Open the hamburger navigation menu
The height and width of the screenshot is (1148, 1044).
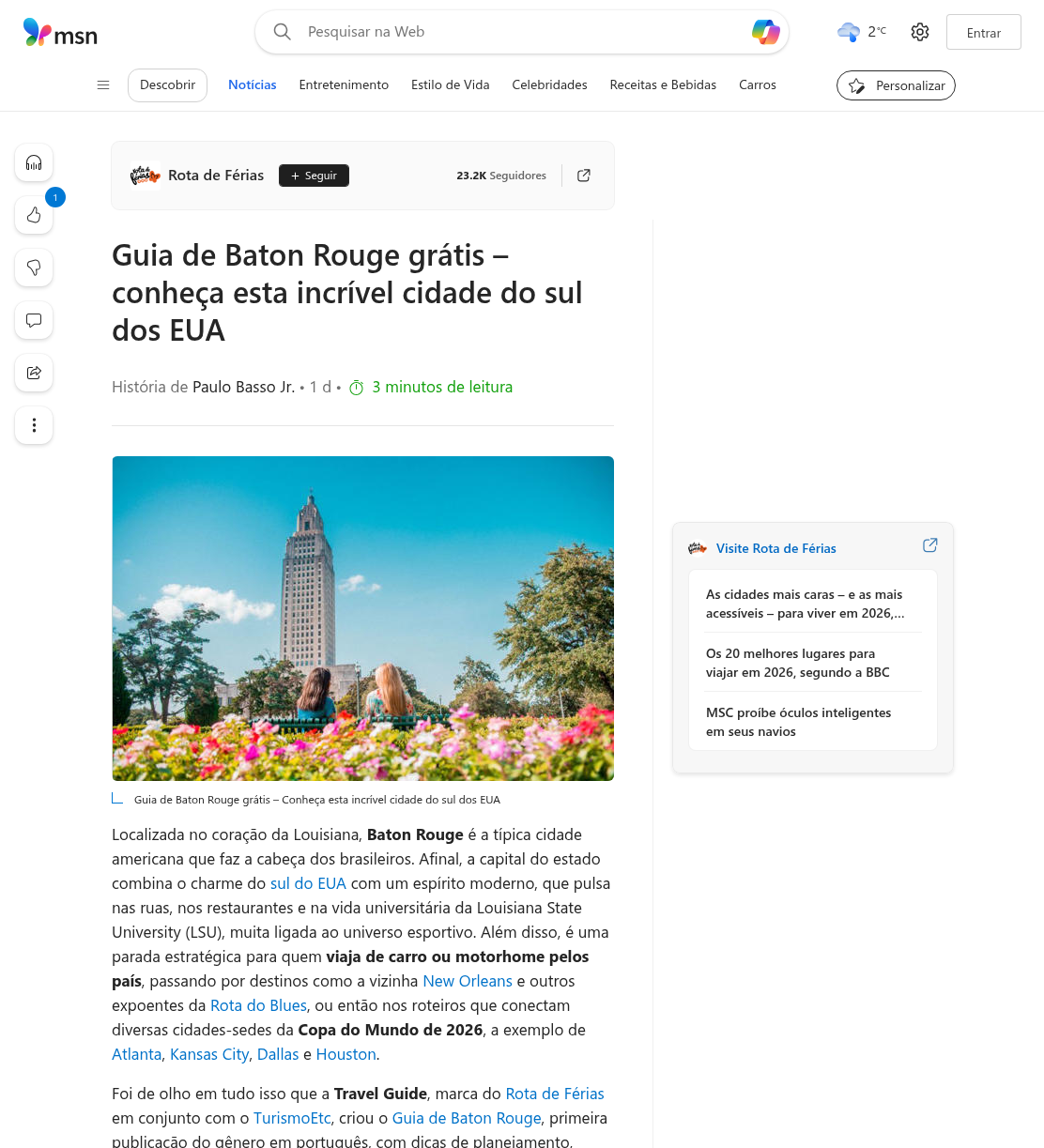(103, 84)
